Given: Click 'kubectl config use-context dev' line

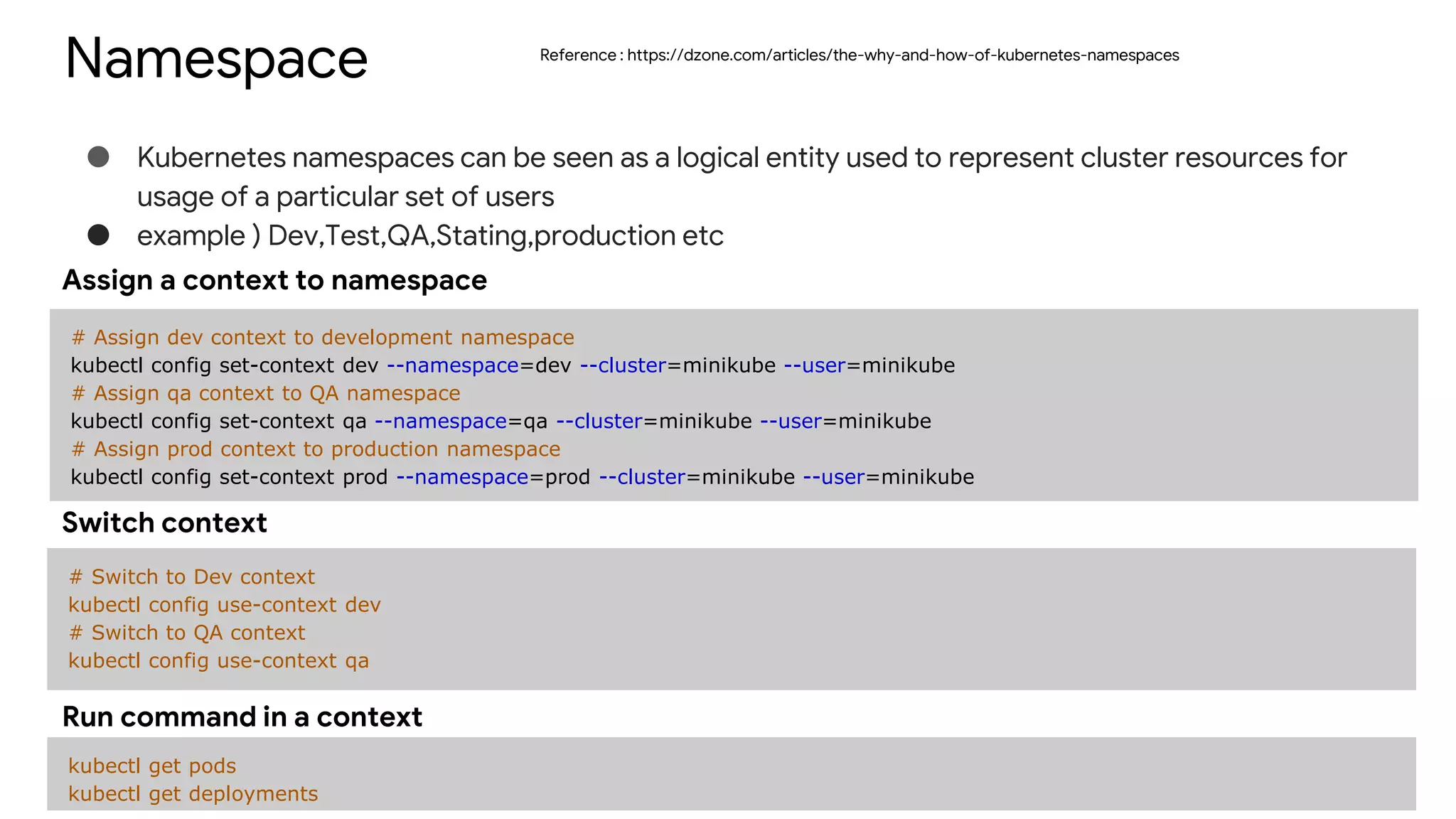Looking at the screenshot, I should [225, 605].
